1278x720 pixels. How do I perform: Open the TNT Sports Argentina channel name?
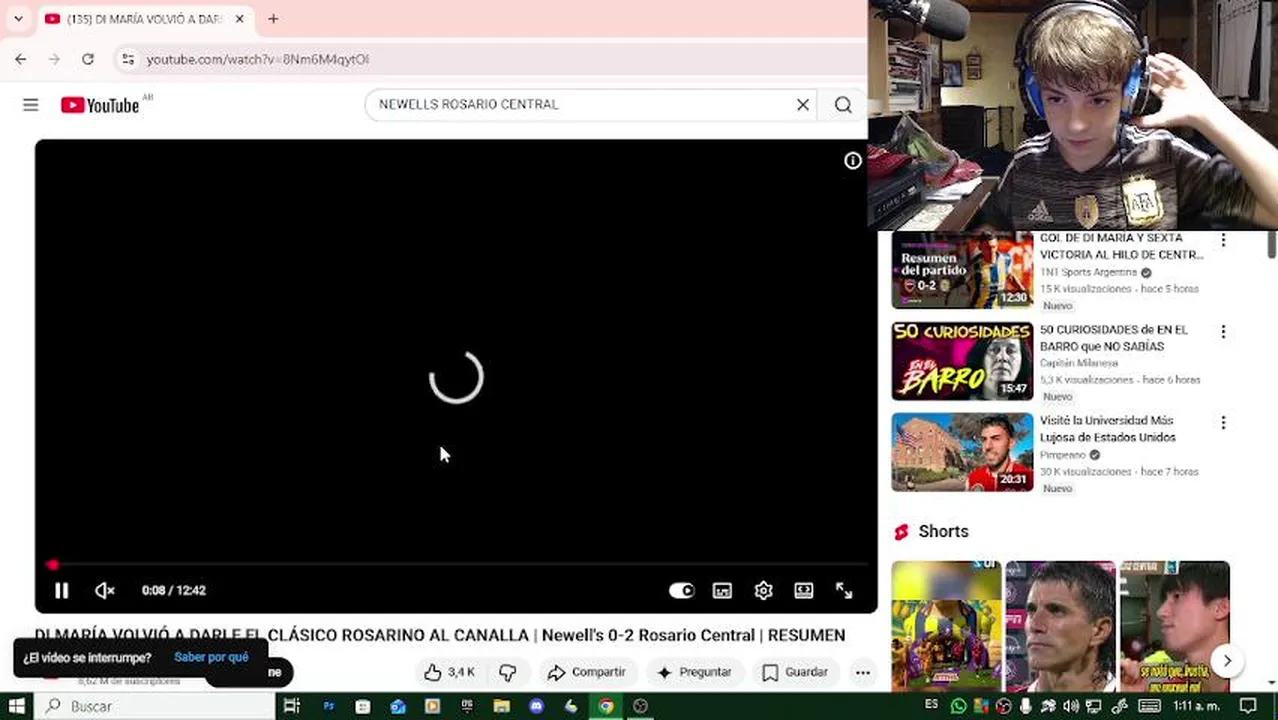[x=1088, y=272]
